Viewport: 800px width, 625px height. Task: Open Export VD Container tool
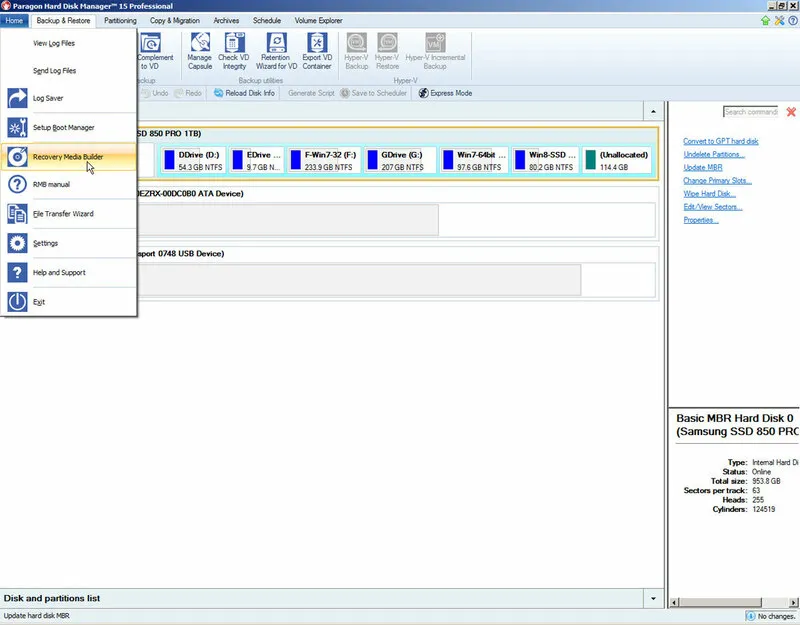tap(317, 52)
